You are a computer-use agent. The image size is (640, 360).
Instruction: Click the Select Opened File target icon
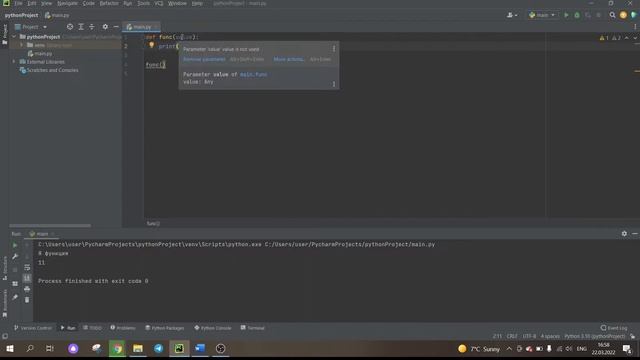(70, 27)
